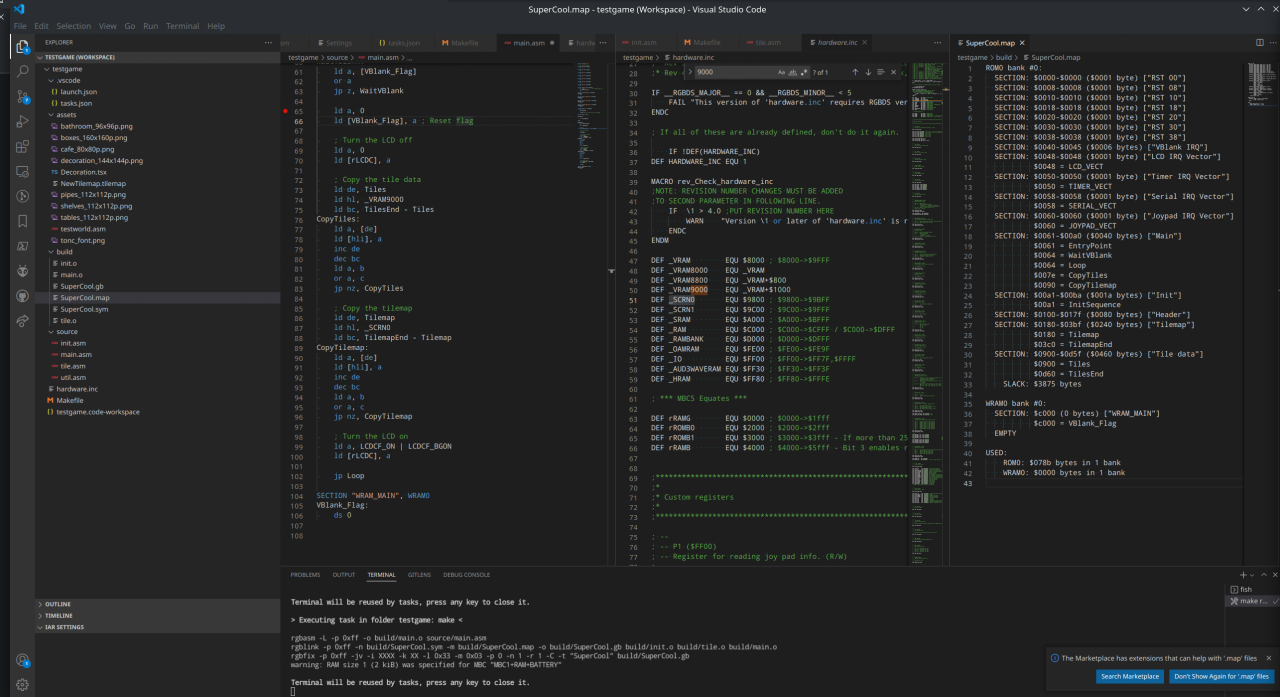1280x697 pixels.
Task: Click the Search Marketplace button
Action: pyautogui.click(x=1130, y=676)
